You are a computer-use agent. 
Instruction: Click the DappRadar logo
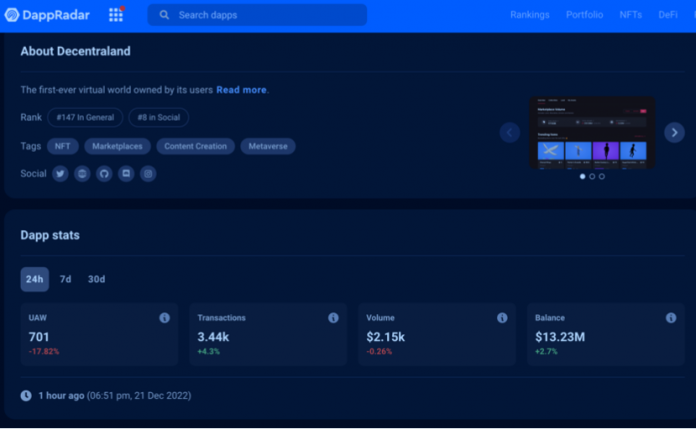(47, 15)
